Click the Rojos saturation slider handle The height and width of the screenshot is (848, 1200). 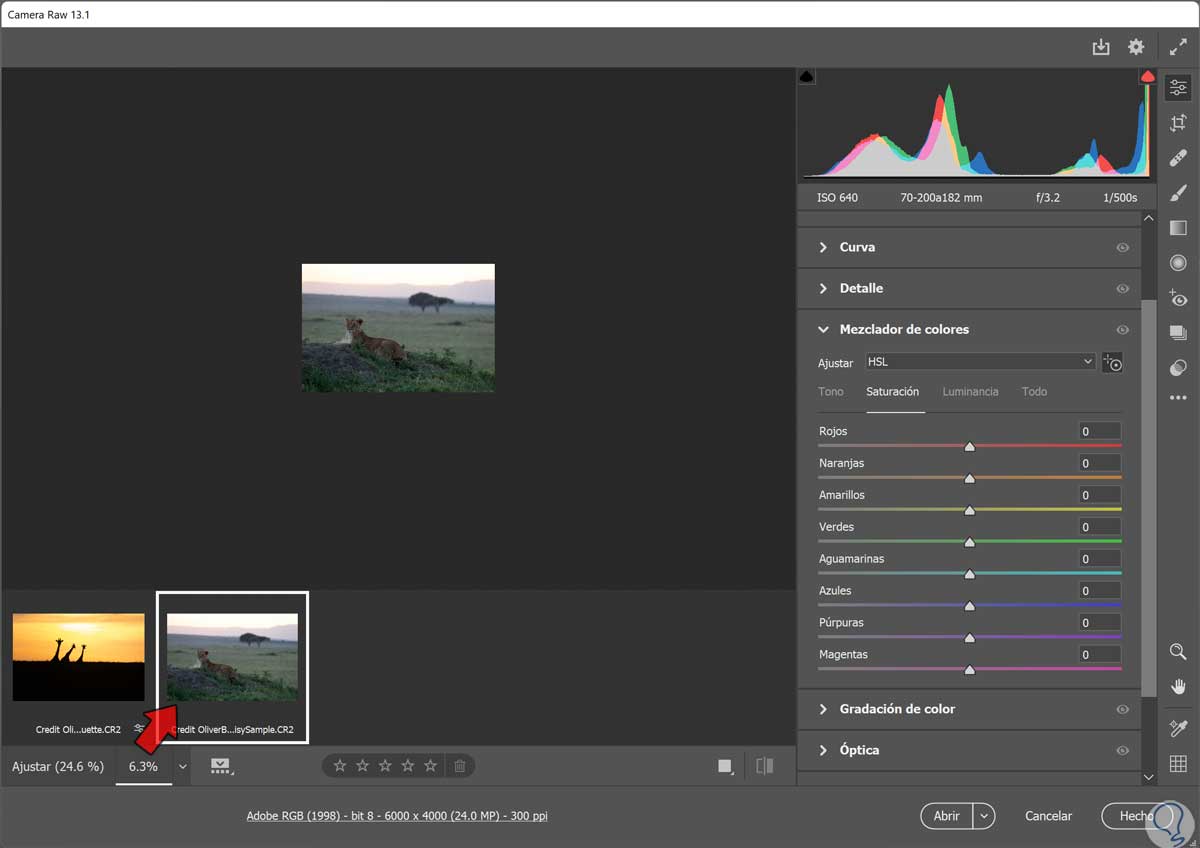969,447
